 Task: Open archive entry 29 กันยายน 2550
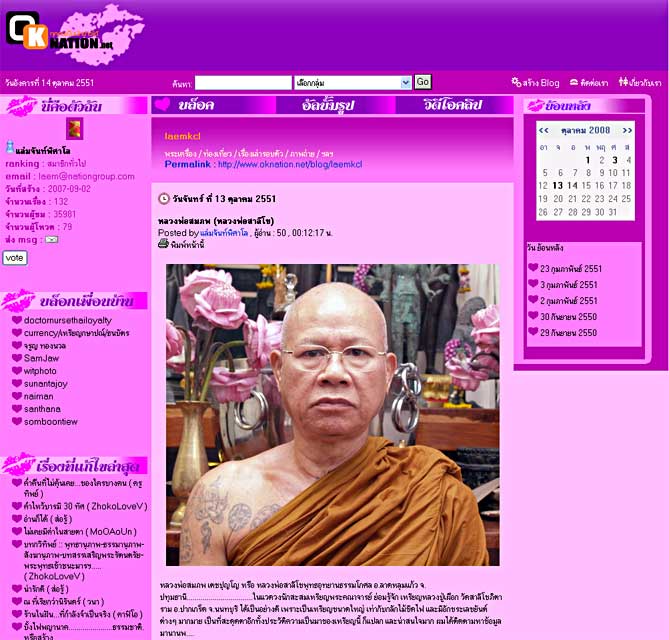click(568, 332)
